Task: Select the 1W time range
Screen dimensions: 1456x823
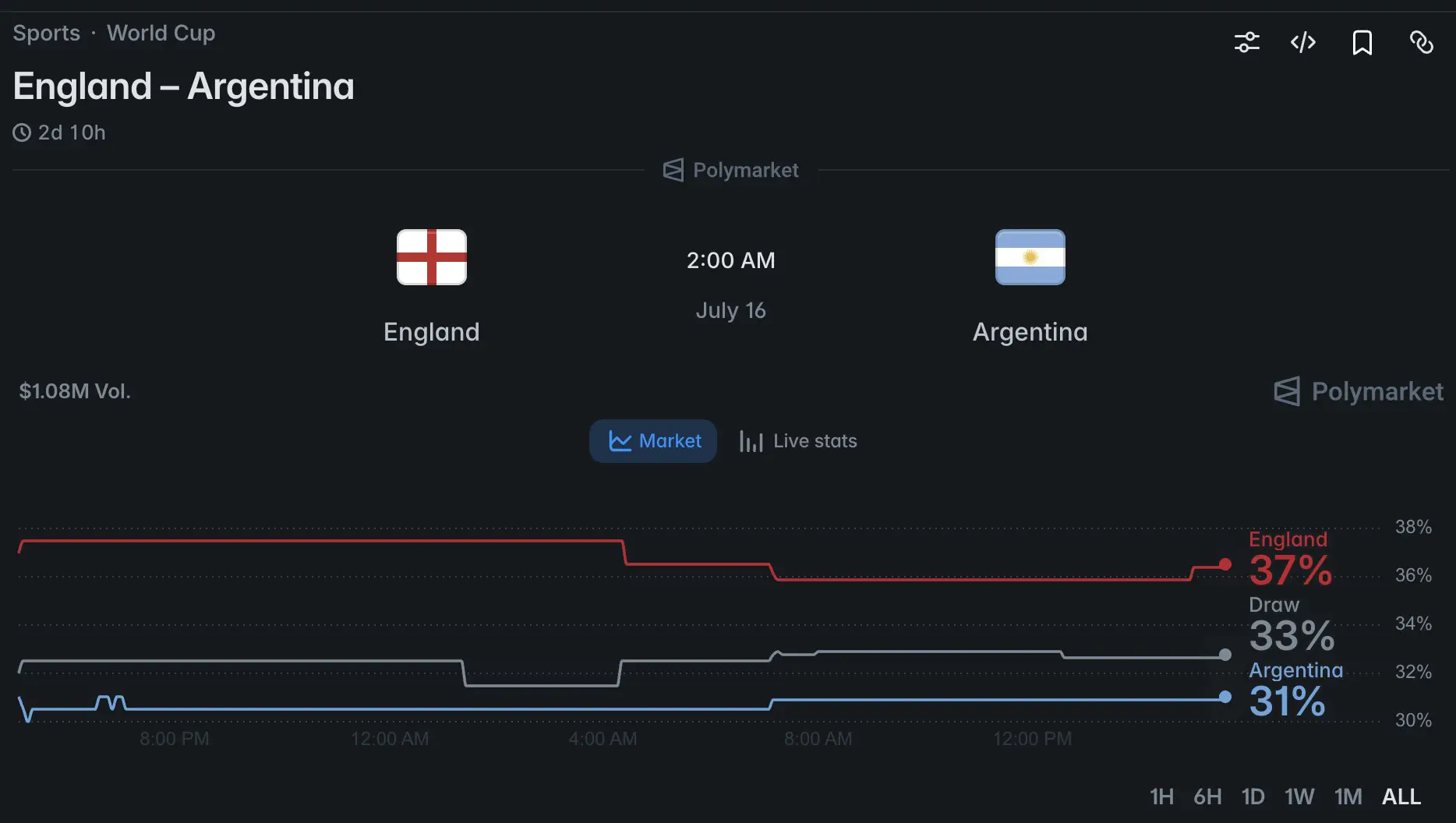Action: [x=1299, y=797]
